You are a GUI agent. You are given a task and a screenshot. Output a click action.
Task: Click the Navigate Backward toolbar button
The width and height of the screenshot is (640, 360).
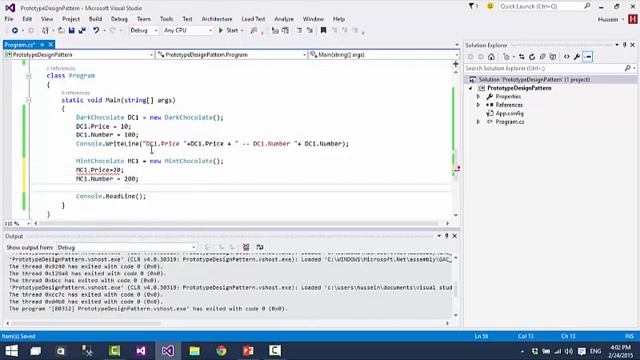[x=15, y=30]
